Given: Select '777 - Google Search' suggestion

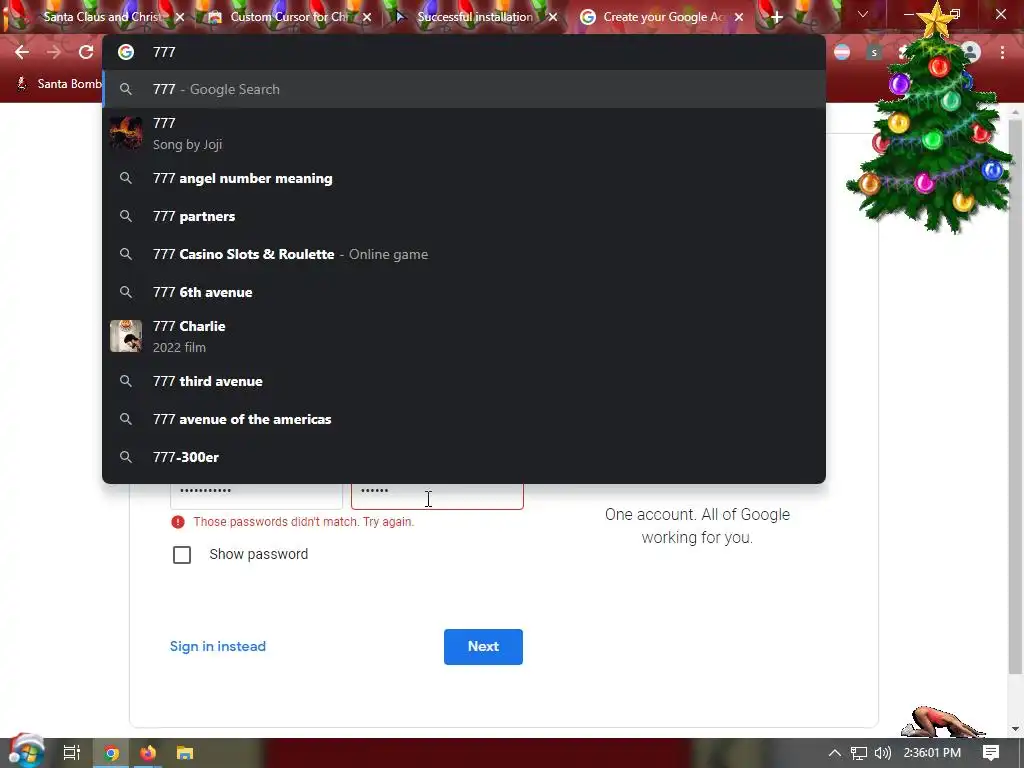Looking at the screenshot, I should (x=464, y=89).
